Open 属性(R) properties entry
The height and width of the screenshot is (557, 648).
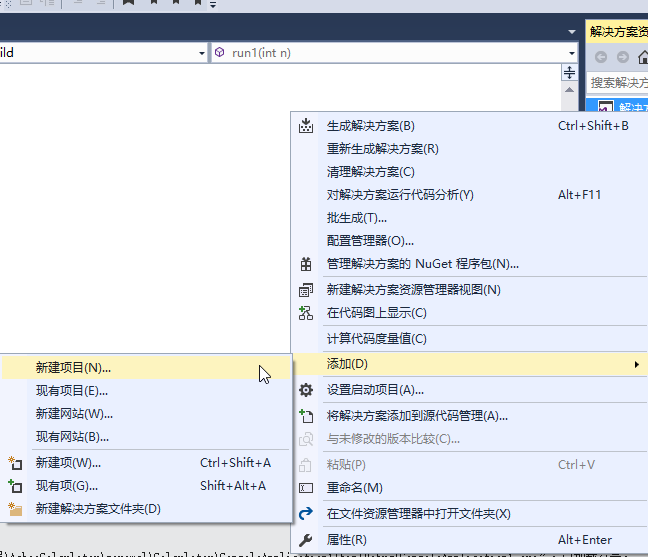click(x=469, y=540)
